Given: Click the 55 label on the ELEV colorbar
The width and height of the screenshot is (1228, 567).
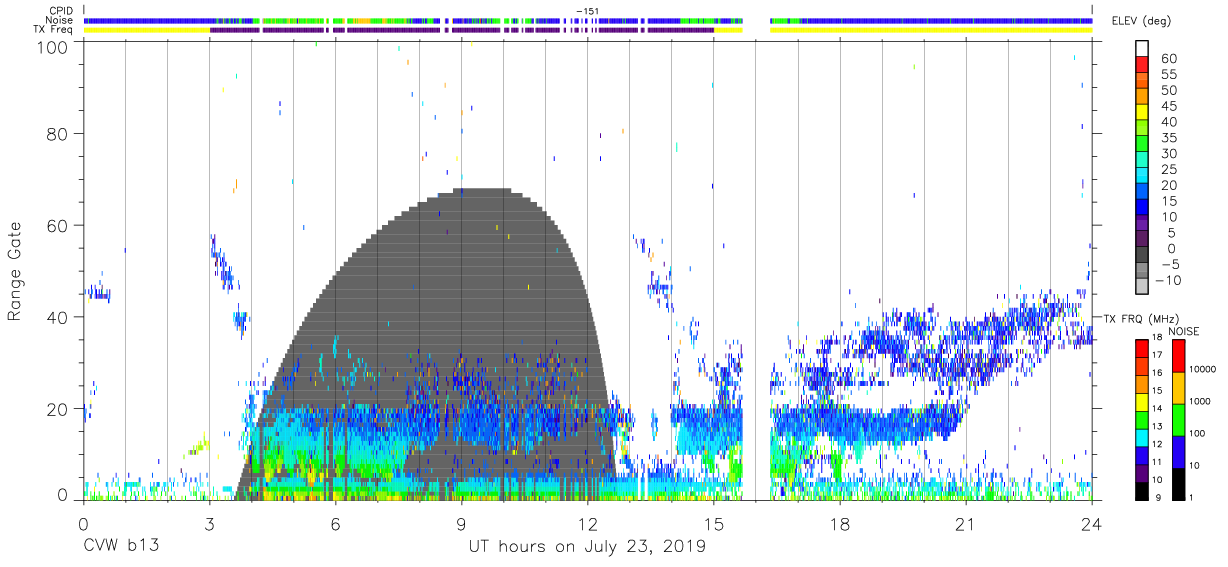Looking at the screenshot, I should coord(1168,75).
